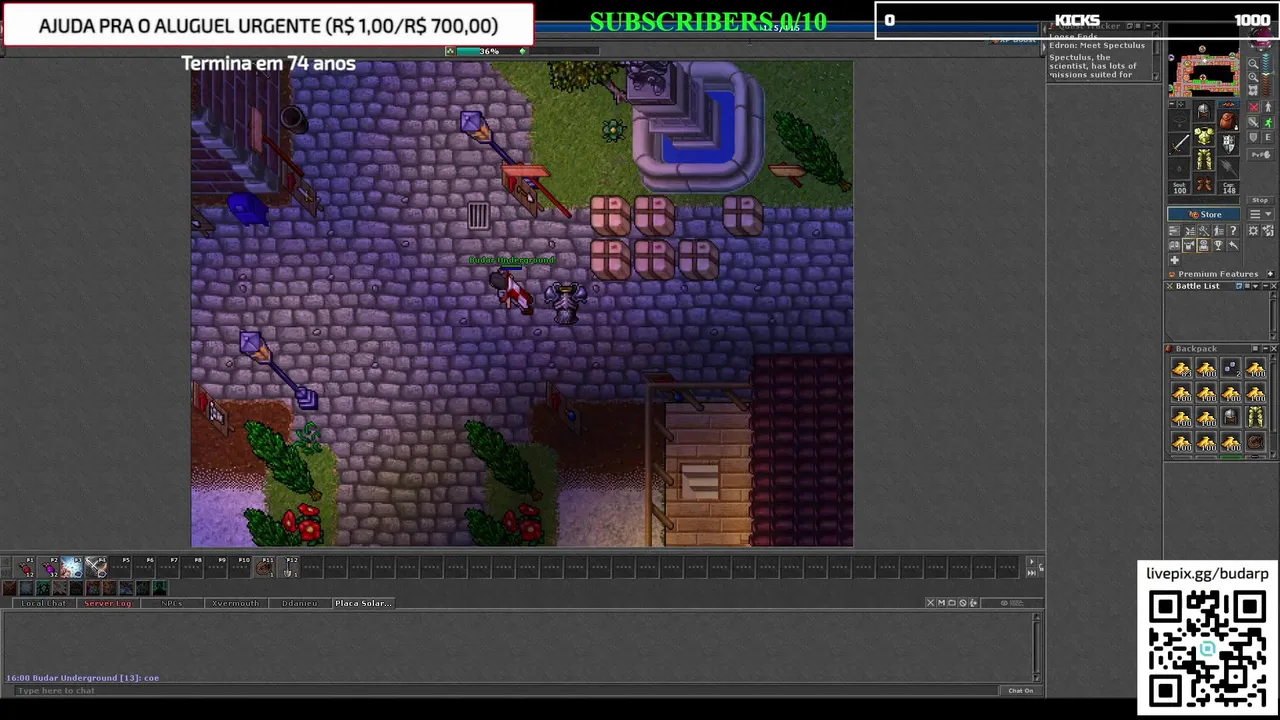
Task: Select the Placa Solar chat tab
Action: coord(363,603)
